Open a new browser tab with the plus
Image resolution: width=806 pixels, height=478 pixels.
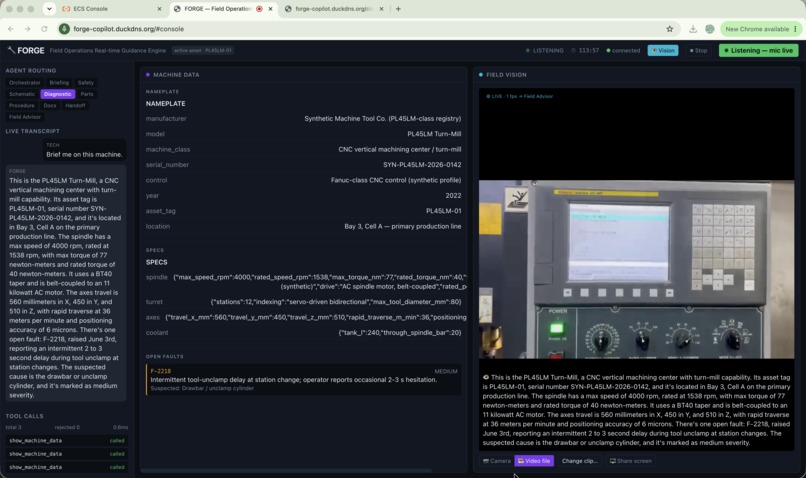coord(398,9)
